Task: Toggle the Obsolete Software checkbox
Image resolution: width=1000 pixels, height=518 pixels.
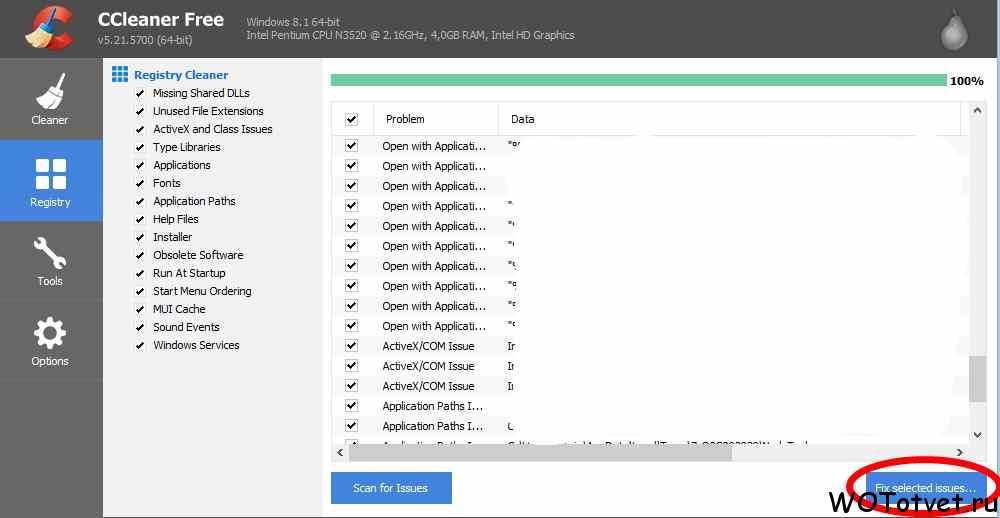Action: [140, 255]
